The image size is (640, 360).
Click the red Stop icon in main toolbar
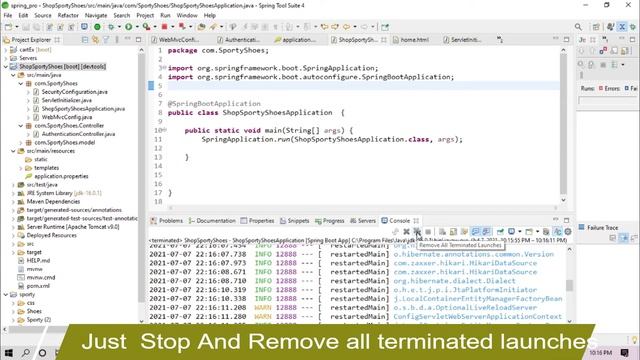pyautogui.click(x=164, y=27)
